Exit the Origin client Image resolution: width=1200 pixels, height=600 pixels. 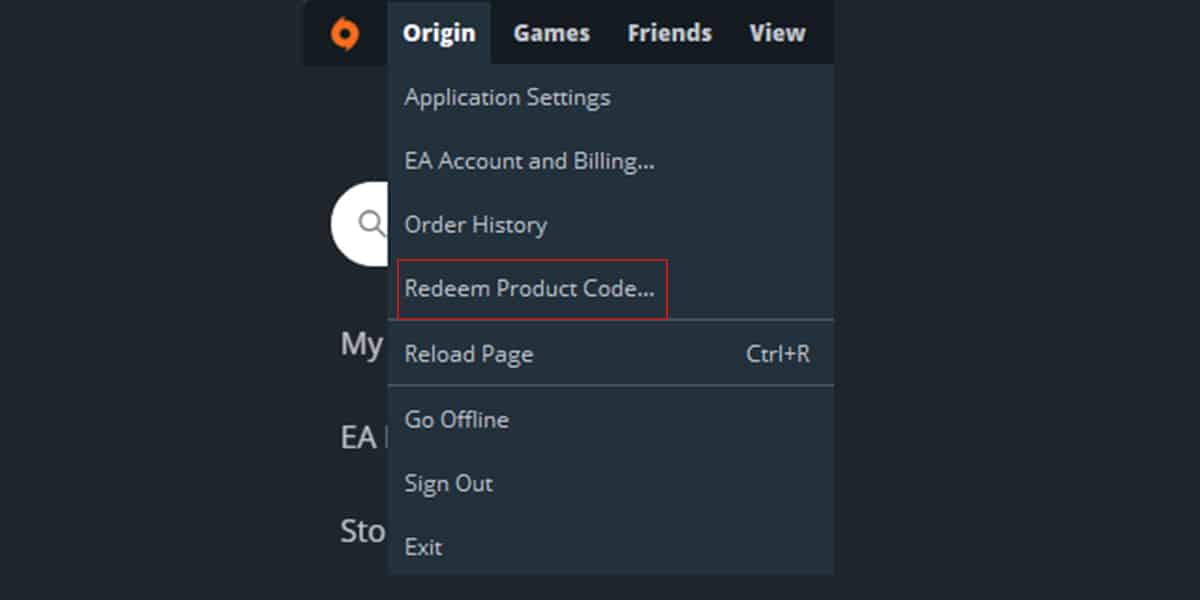[x=422, y=546]
